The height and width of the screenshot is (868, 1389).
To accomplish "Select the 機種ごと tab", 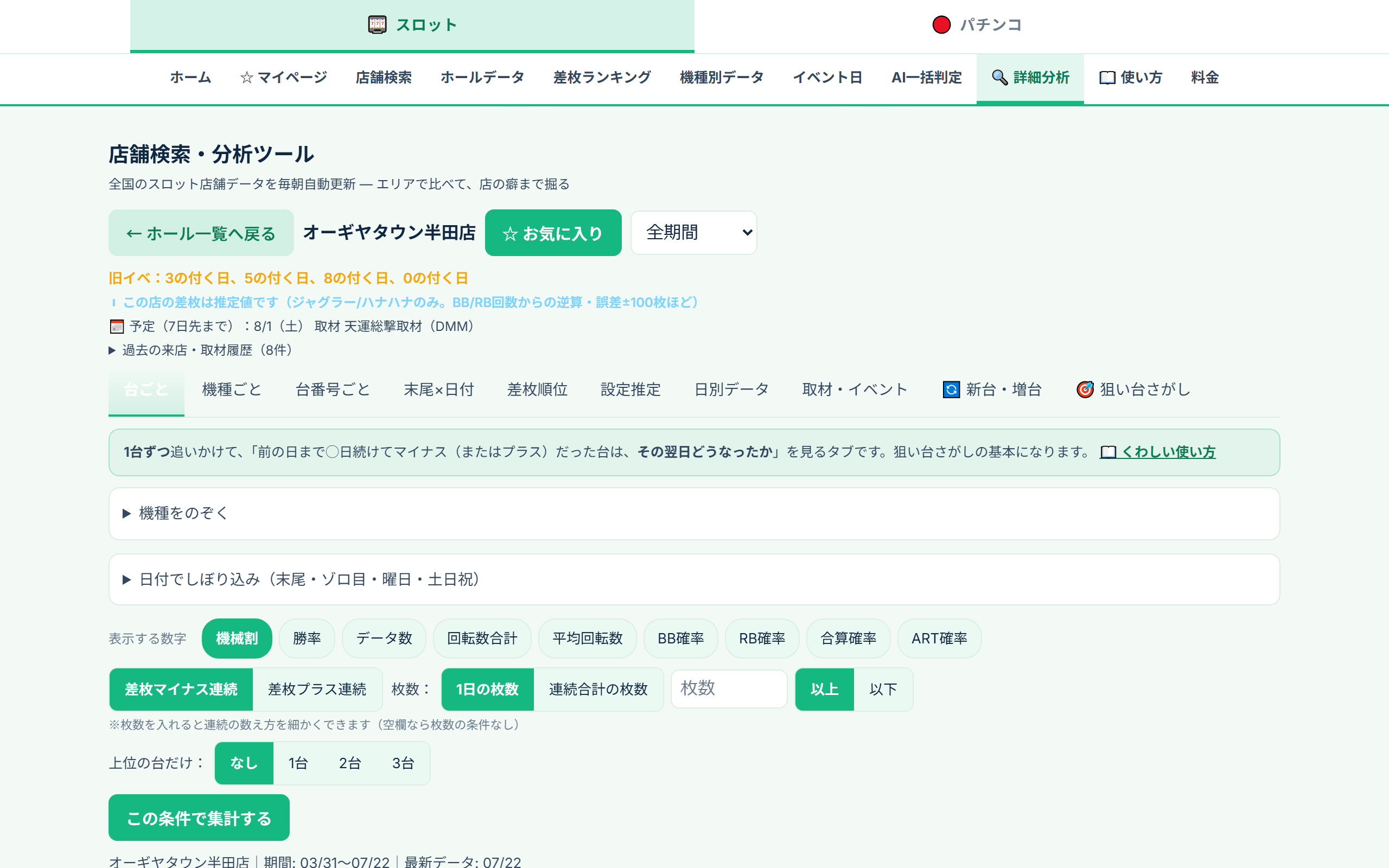I will (x=232, y=390).
